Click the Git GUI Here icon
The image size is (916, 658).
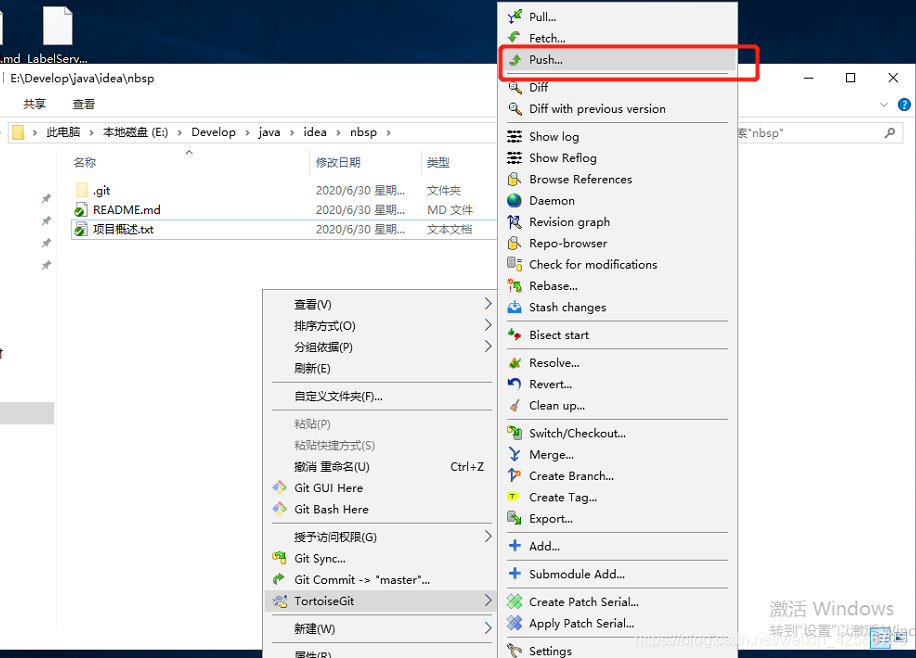coord(280,487)
